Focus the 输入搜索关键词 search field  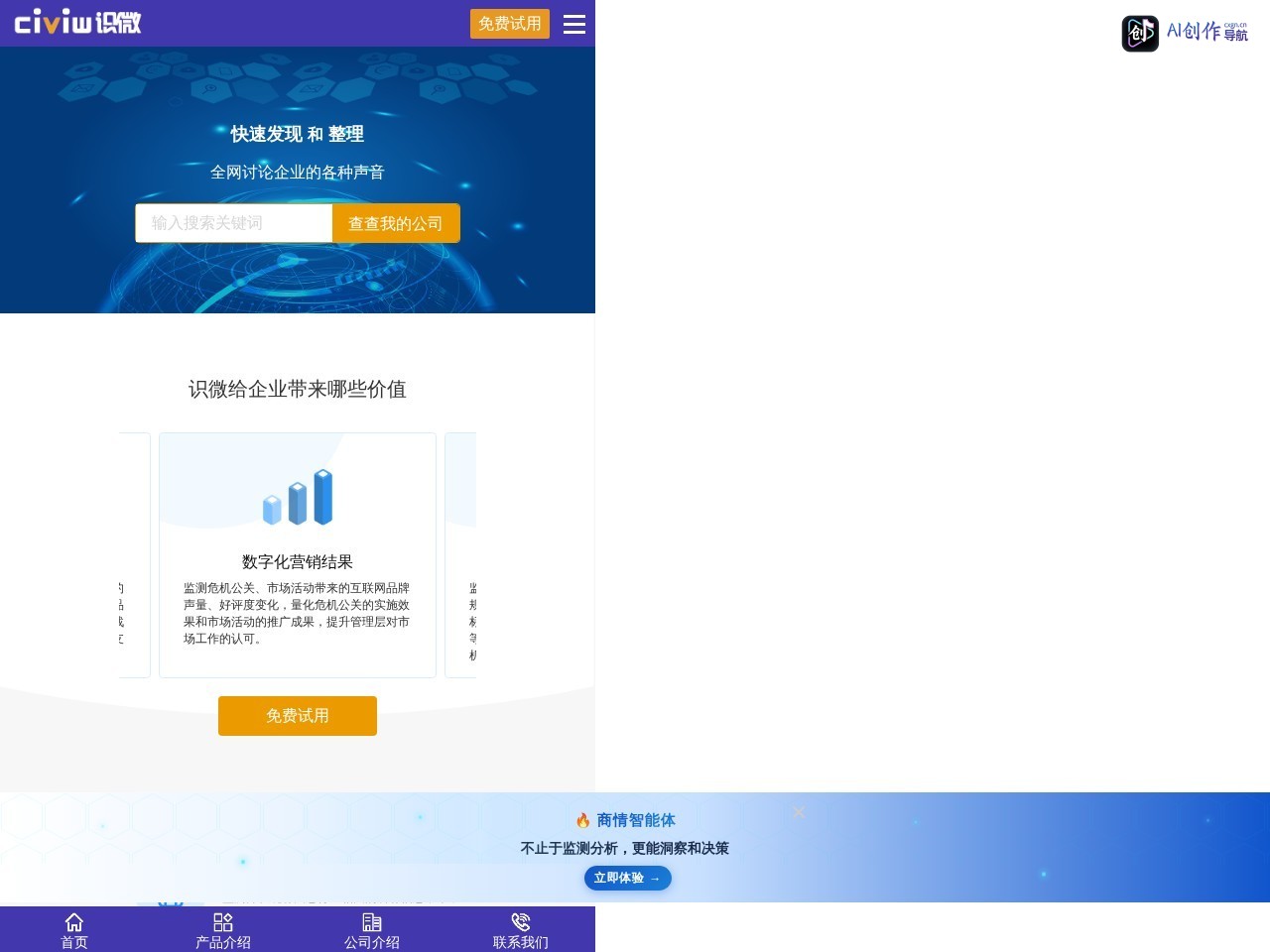[x=234, y=223]
